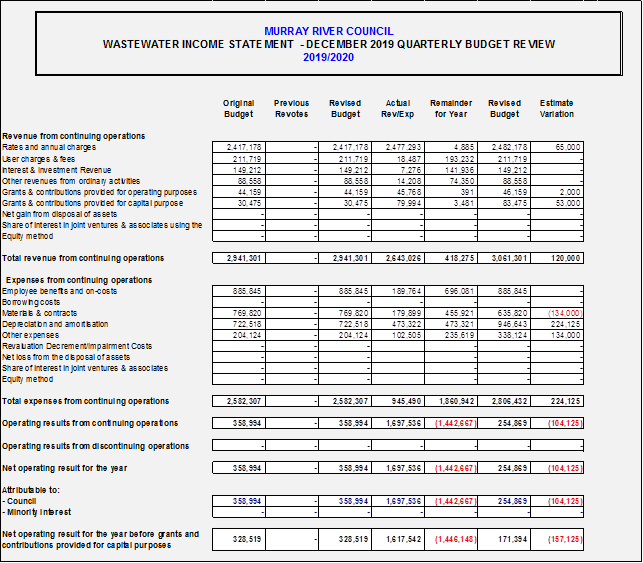Click the 83,475 revised budget cell
The width and height of the screenshot is (643, 563).
(504, 203)
